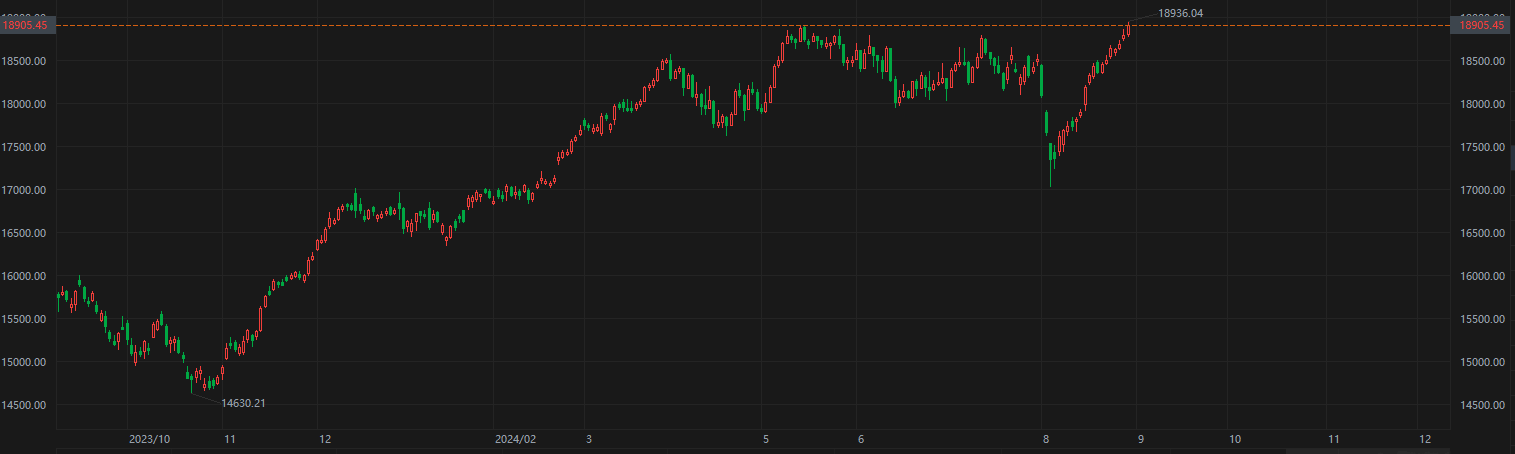
Task: Click the 18936.04 high price annotation
Action: (1180, 13)
